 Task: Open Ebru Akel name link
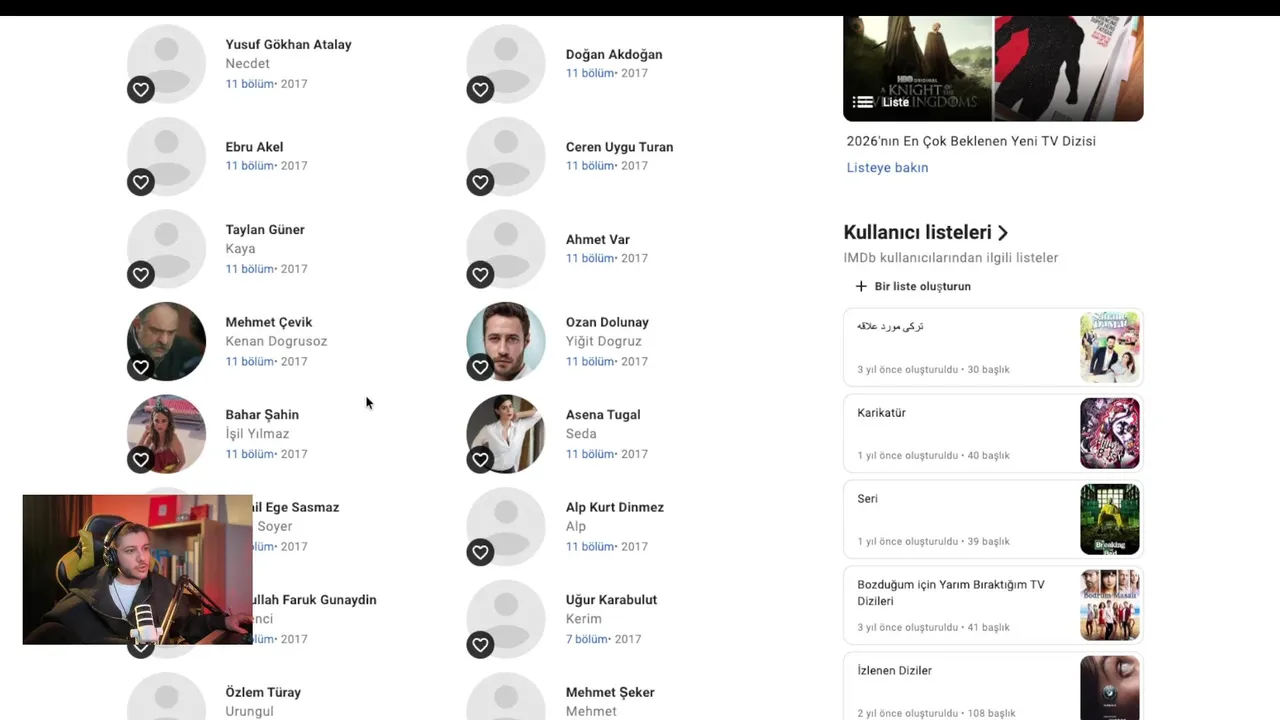coord(254,147)
